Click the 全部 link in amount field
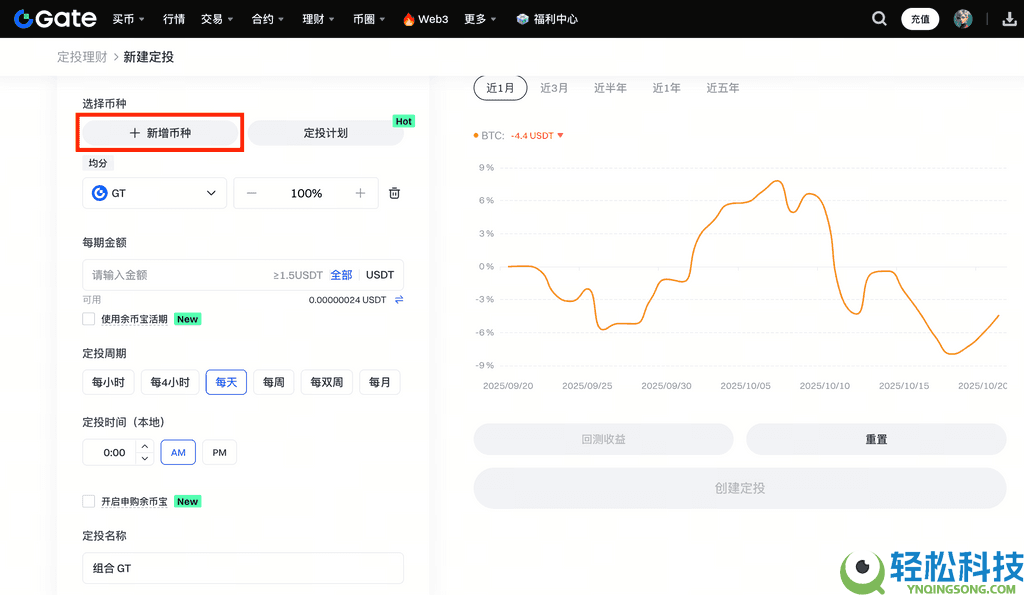The image size is (1024, 595). [x=341, y=274]
